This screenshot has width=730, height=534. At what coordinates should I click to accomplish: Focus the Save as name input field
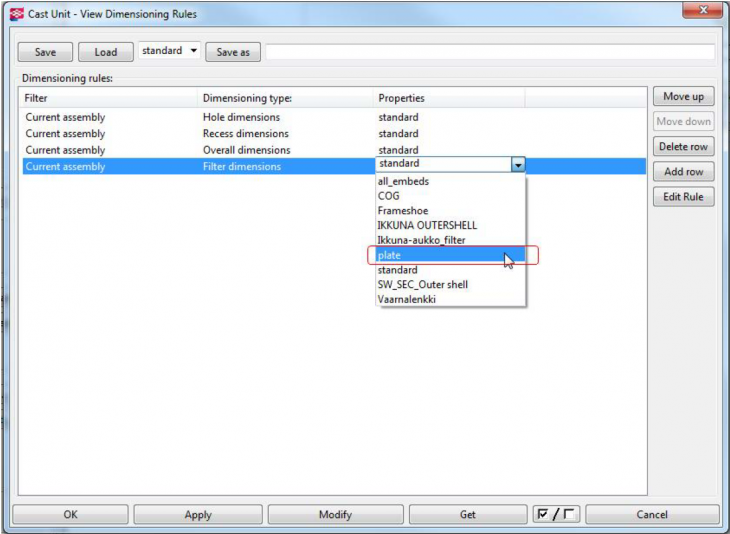(x=490, y=52)
